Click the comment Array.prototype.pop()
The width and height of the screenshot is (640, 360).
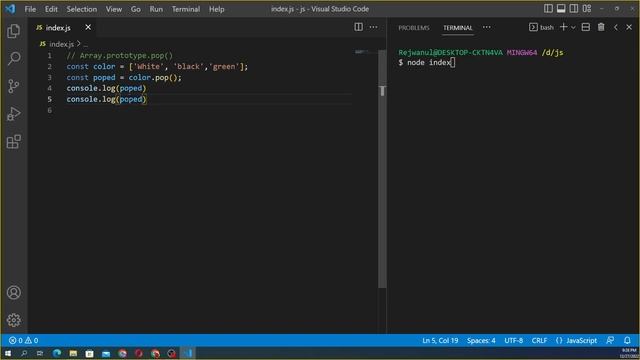[x=120, y=56]
